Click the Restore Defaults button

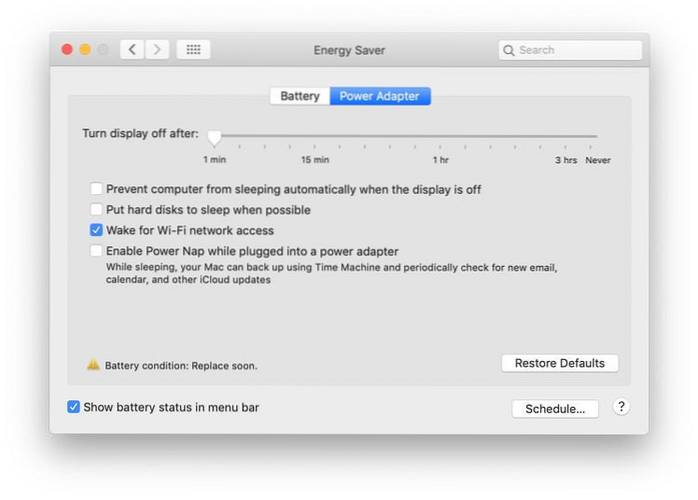coord(559,363)
